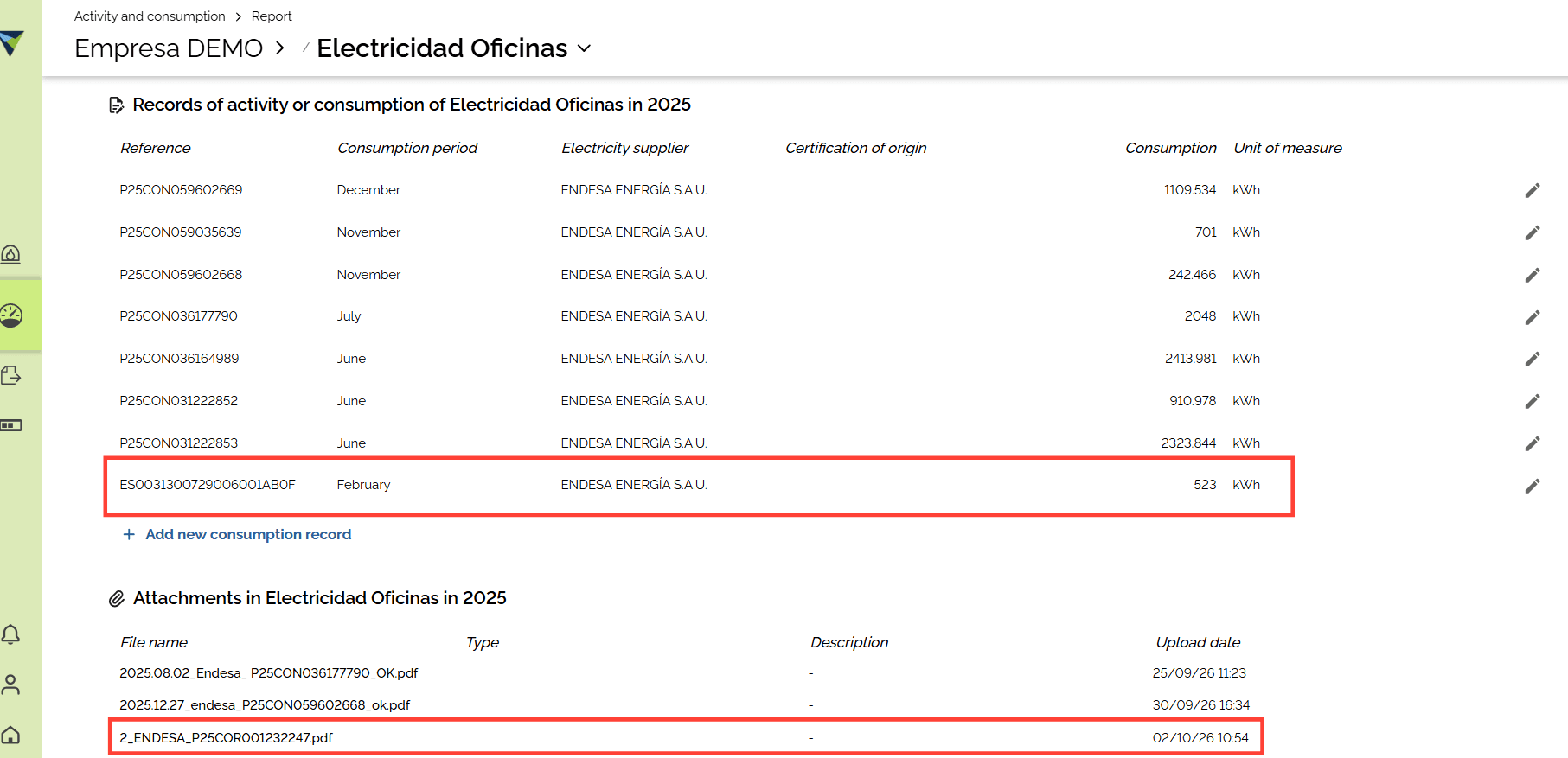Click the Unit of measure header
Image resolution: width=1568 pixels, height=758 pixels.
click(x=1288, y=148)
